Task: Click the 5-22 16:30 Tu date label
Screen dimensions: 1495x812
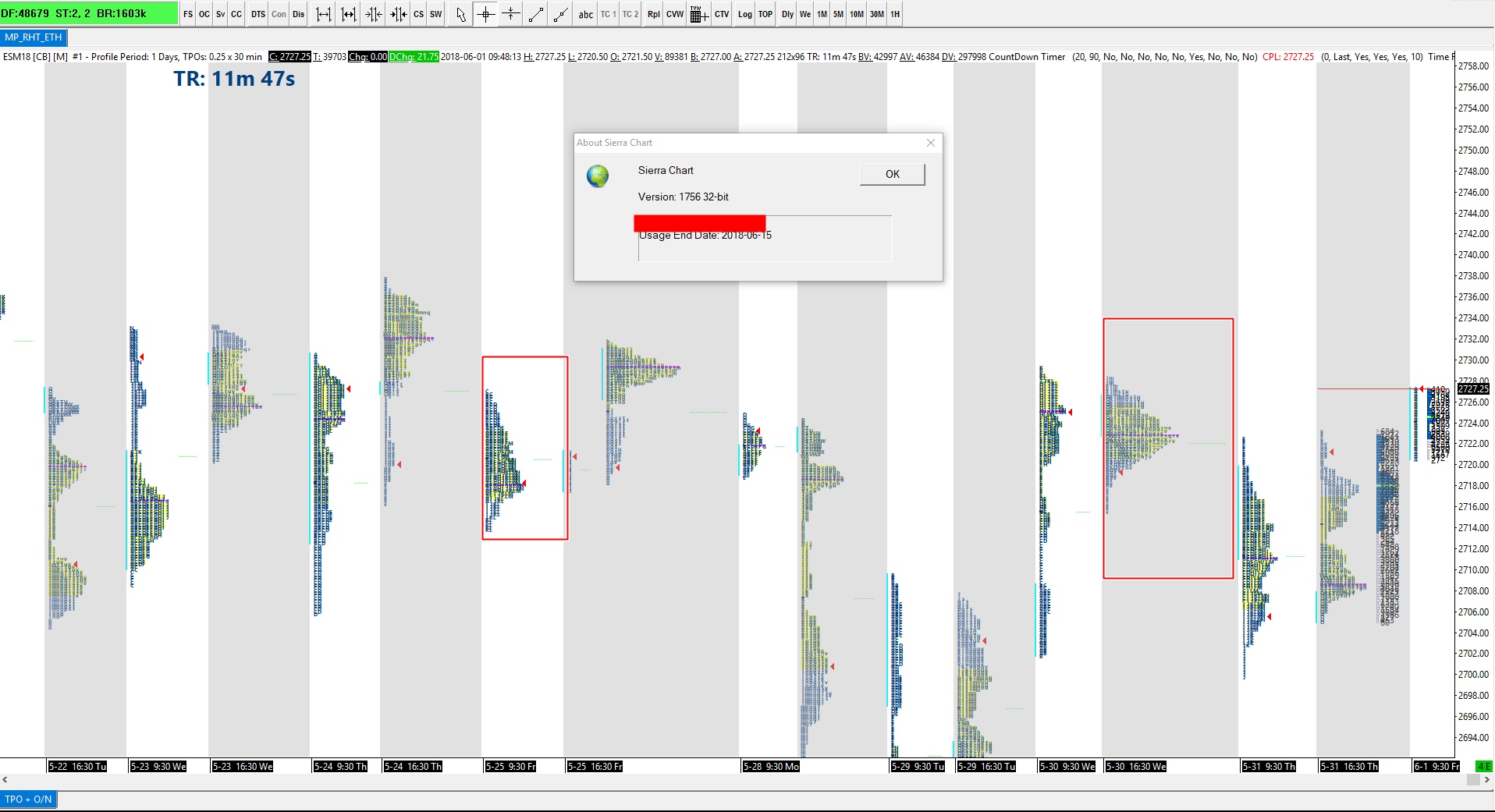Action: 77,767
